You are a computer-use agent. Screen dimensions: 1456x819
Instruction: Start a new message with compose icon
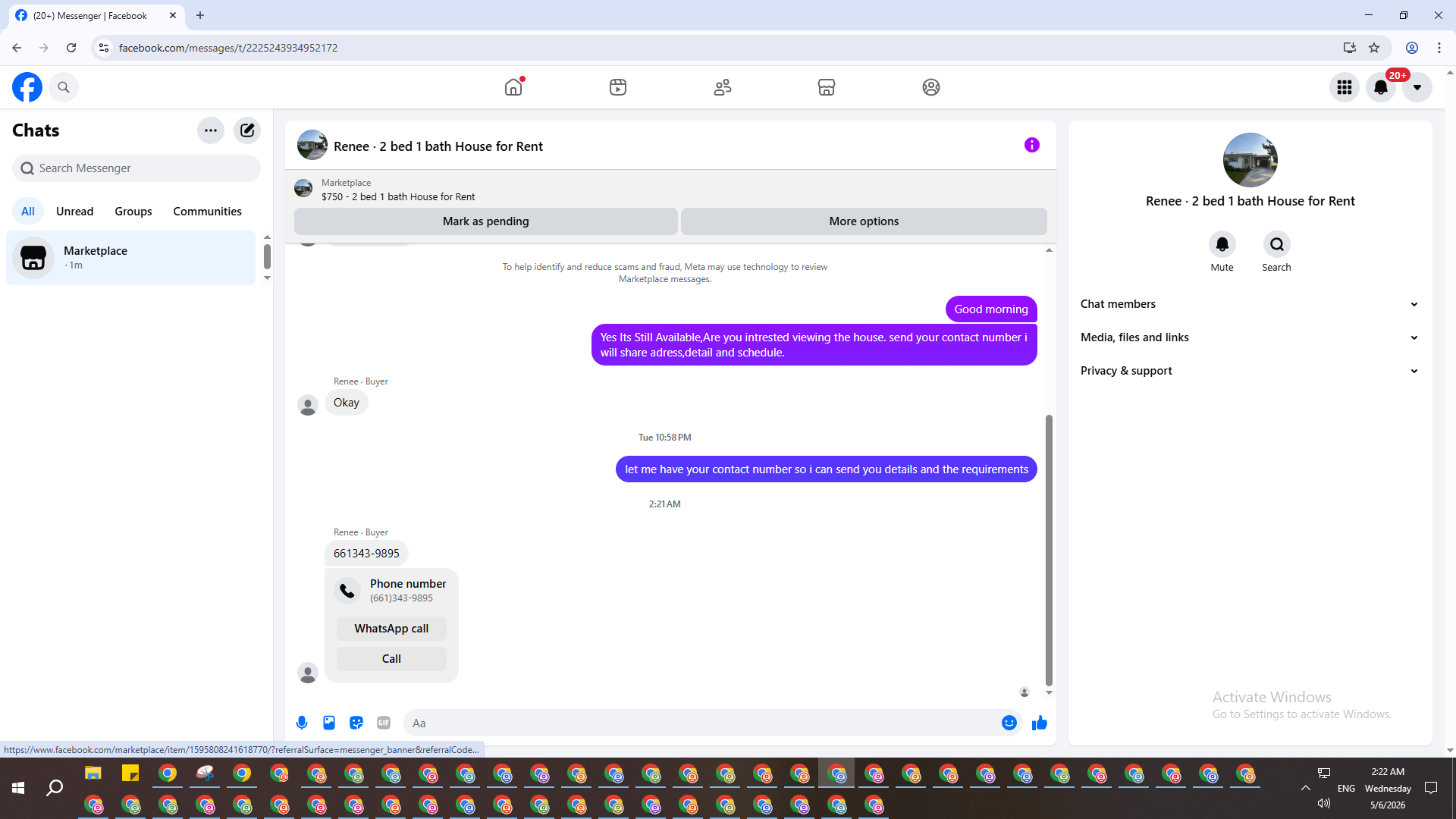click(x=247, y=130)
